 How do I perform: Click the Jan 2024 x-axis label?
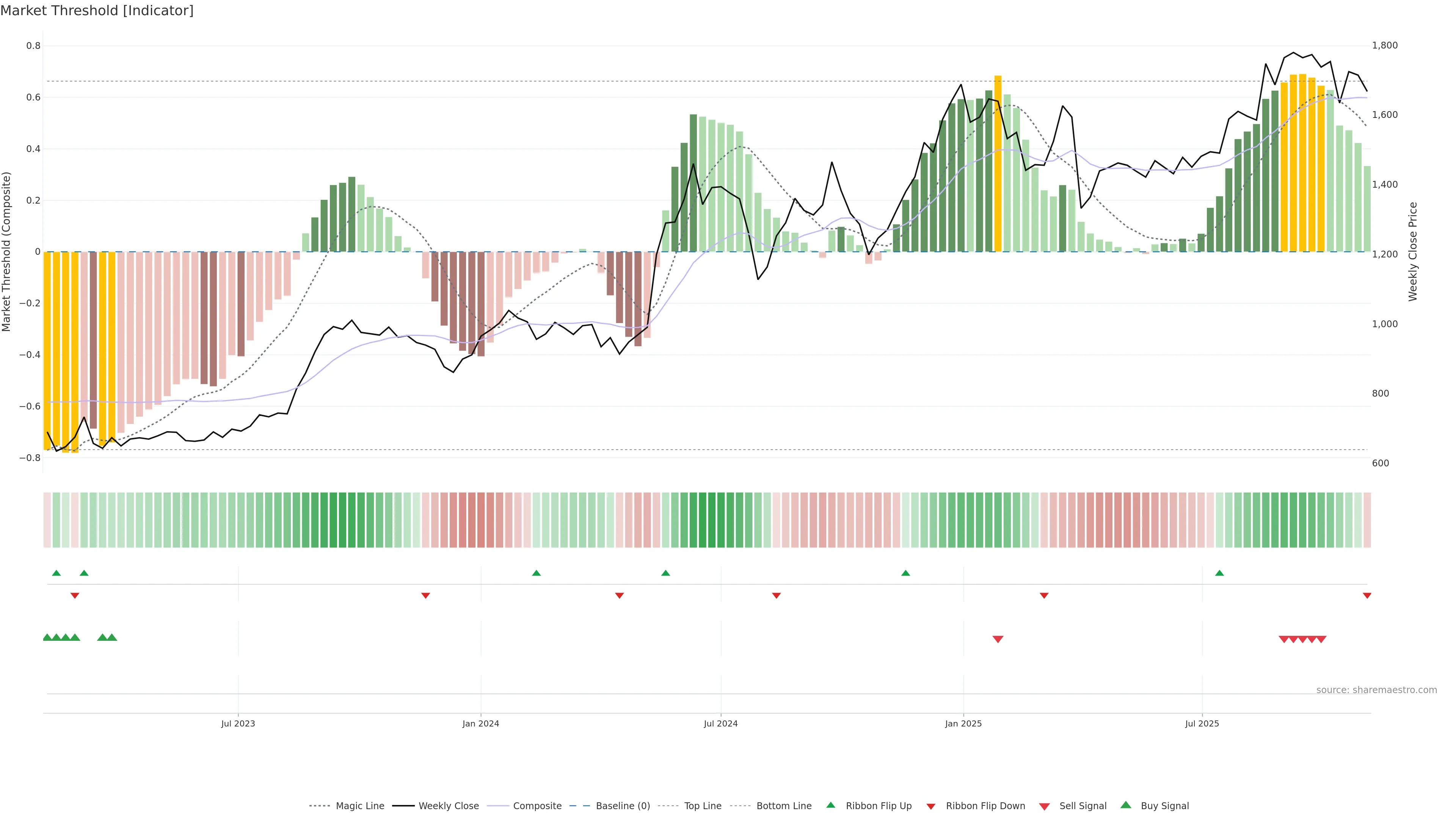(480, 723)
